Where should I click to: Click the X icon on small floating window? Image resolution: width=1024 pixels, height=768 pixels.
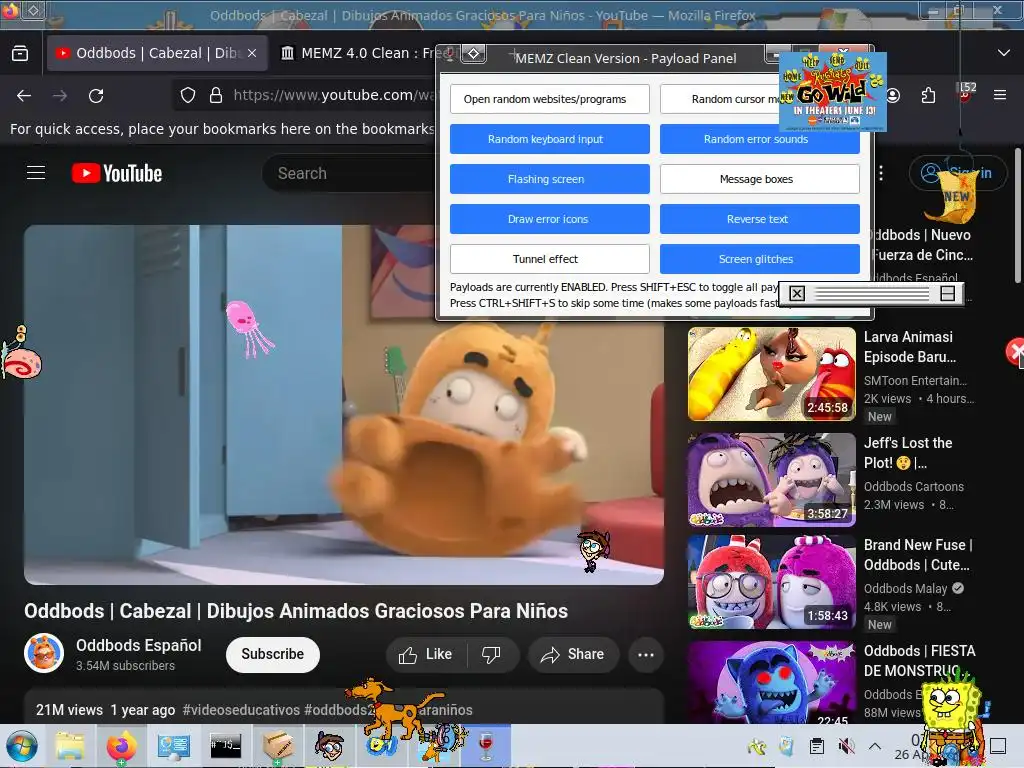(x=797, y=293)
